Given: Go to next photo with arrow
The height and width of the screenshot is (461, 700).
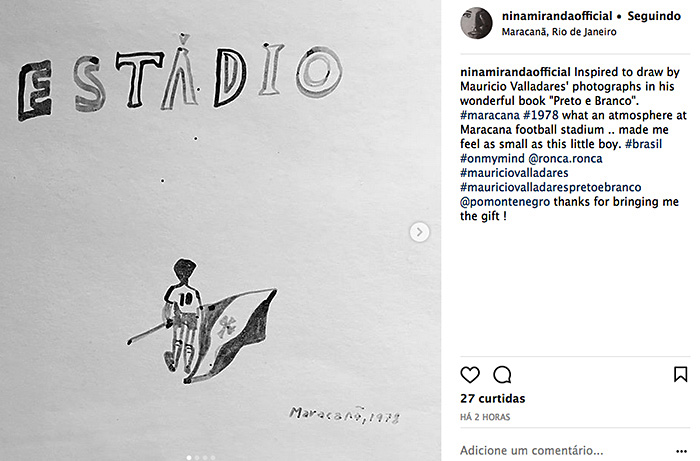Looking at the screenshot, I should [x=420, y=232].
